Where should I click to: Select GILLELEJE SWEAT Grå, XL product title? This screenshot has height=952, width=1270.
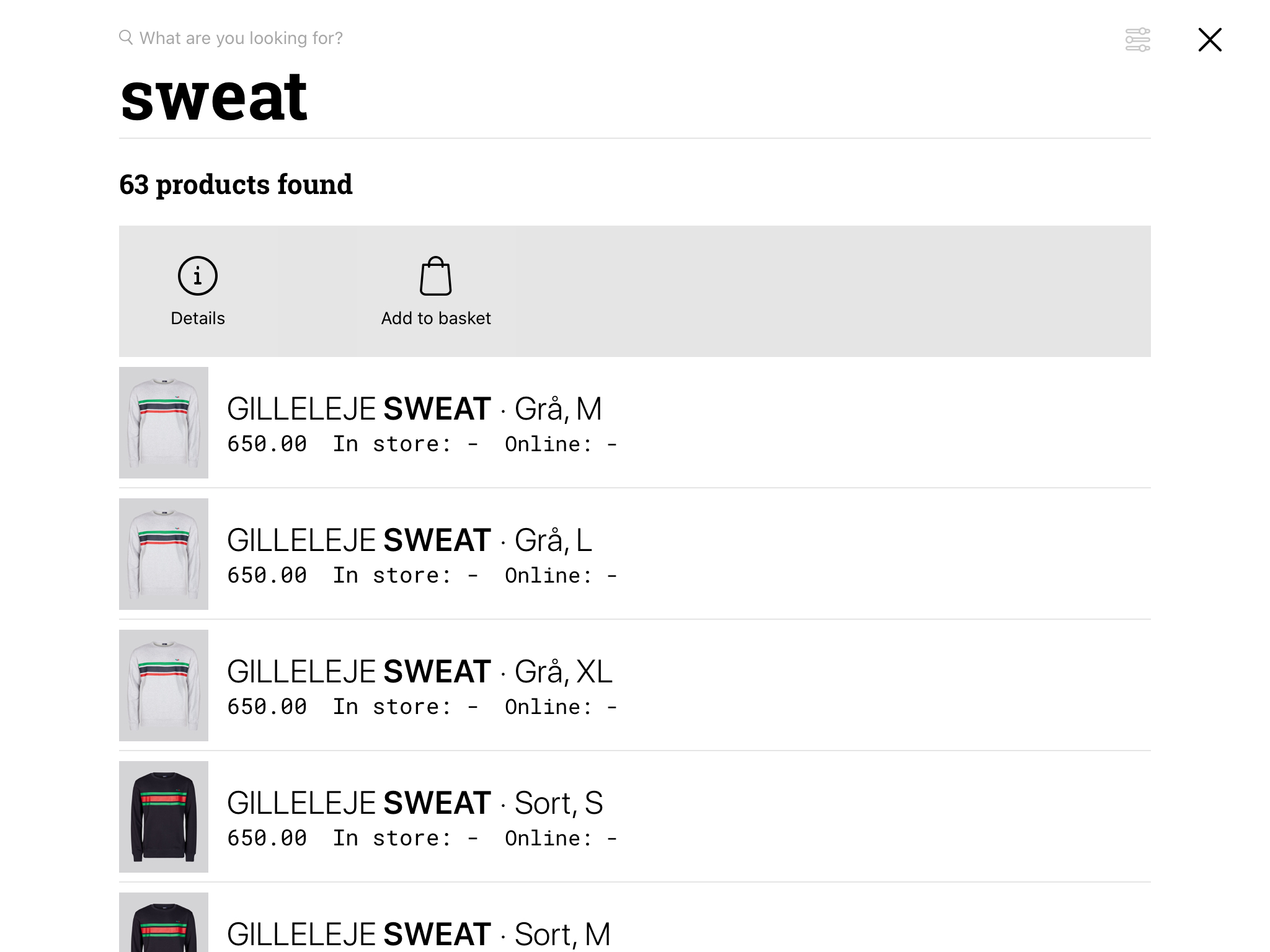[419, 672]
